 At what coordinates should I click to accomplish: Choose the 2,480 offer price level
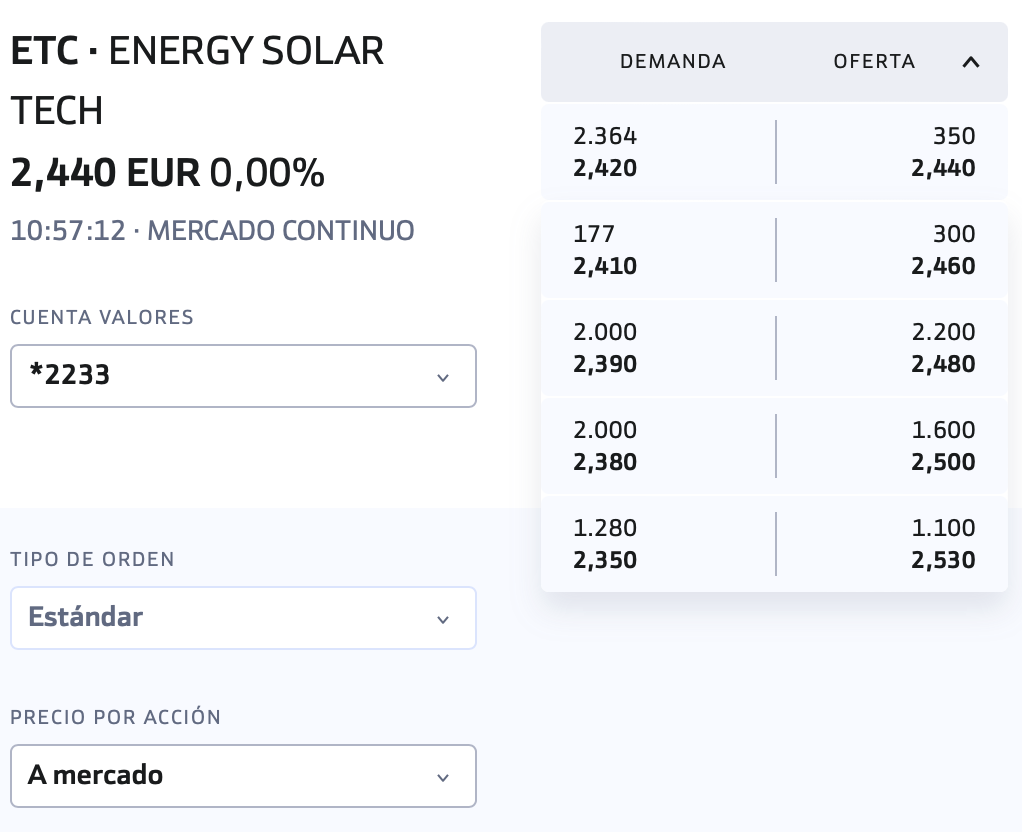(x=943, y=364)
